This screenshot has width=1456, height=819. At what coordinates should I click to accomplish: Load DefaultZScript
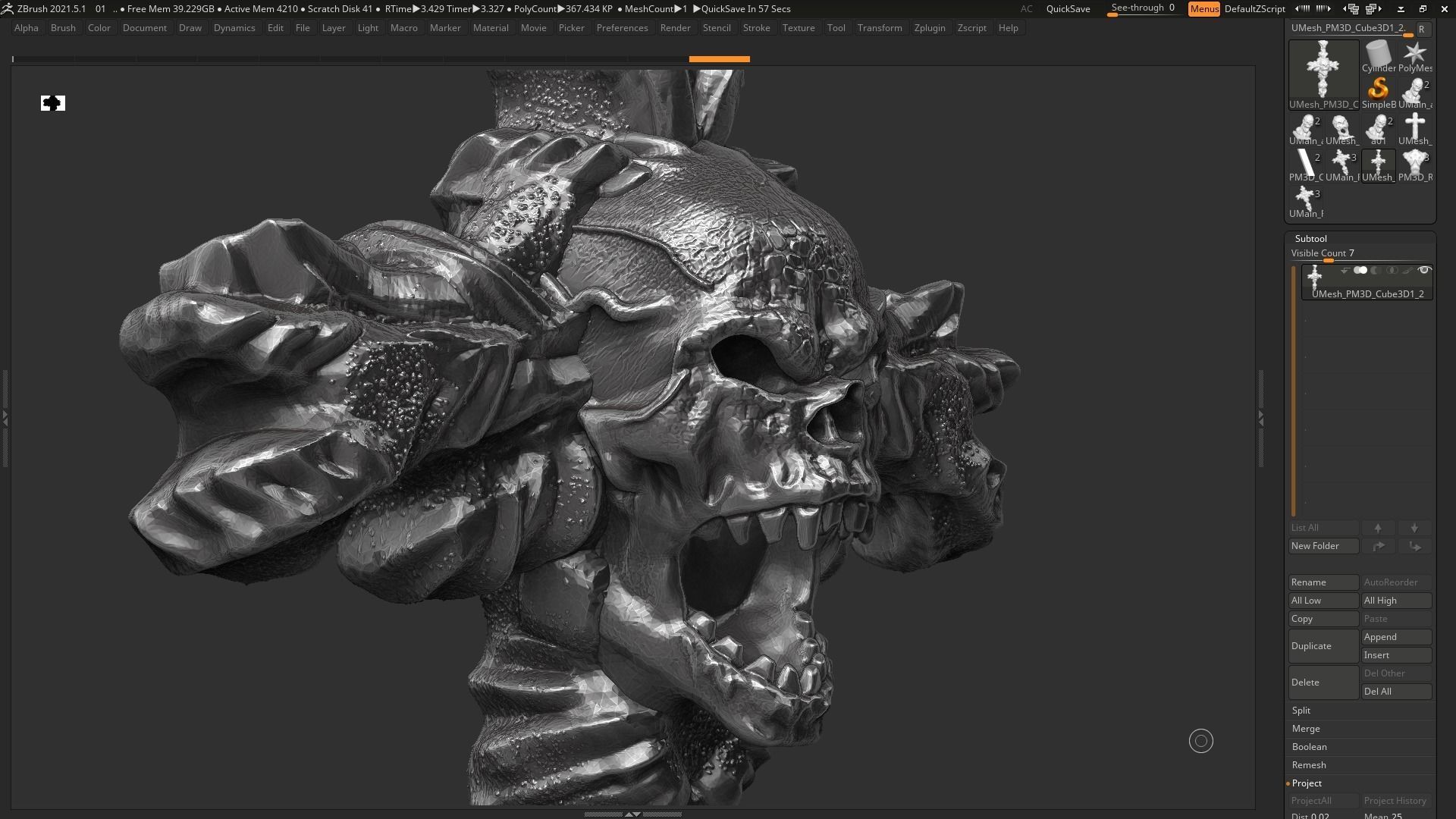(x=1254, y=9)
